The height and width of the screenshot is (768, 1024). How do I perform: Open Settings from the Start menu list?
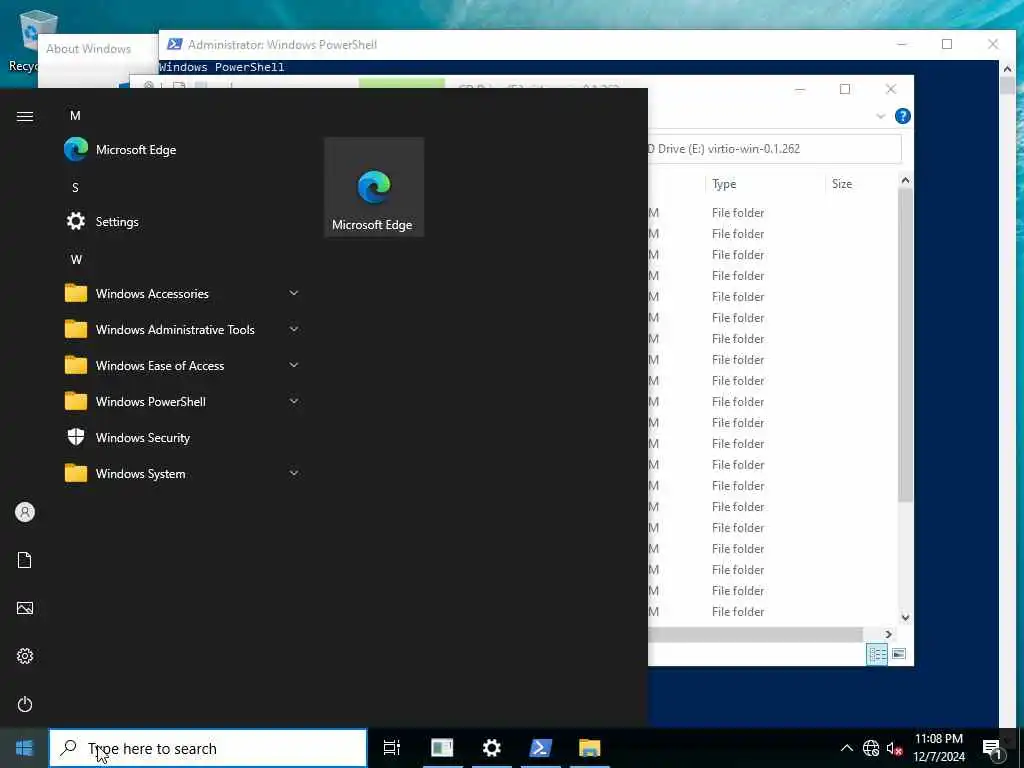click(x=183, y=221)
